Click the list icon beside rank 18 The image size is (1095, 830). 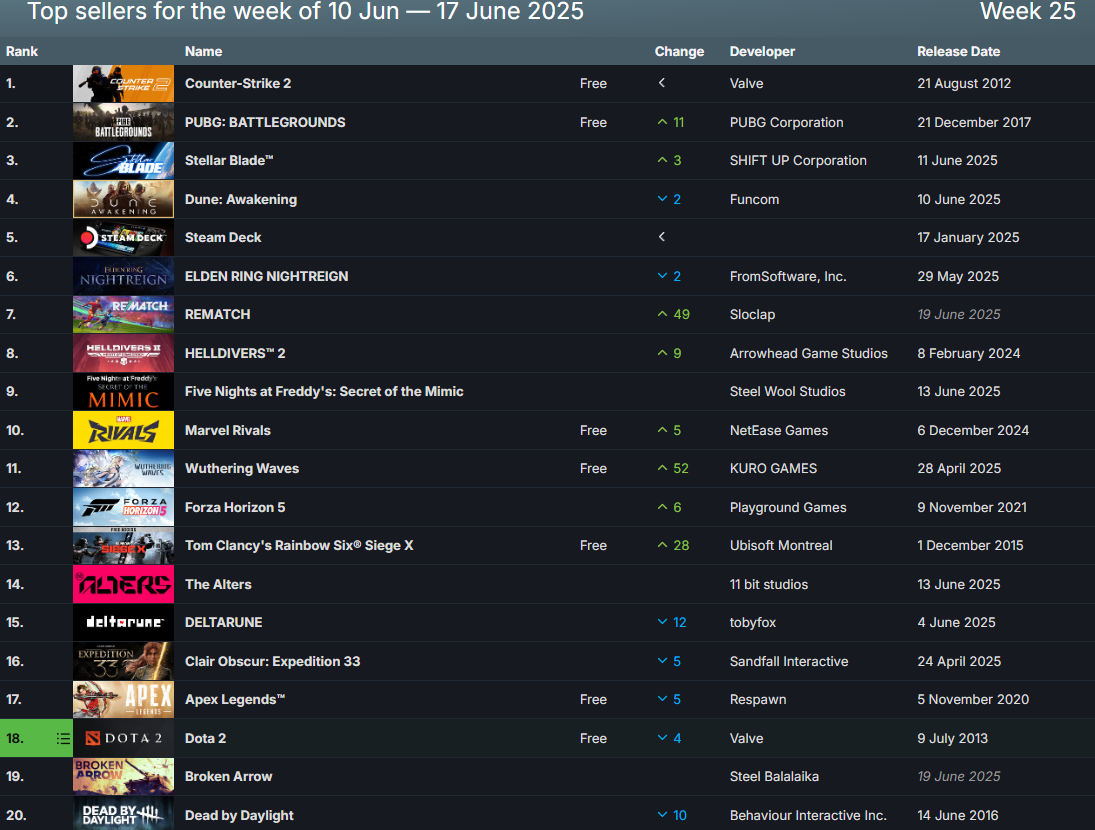(x=63, y=738)
